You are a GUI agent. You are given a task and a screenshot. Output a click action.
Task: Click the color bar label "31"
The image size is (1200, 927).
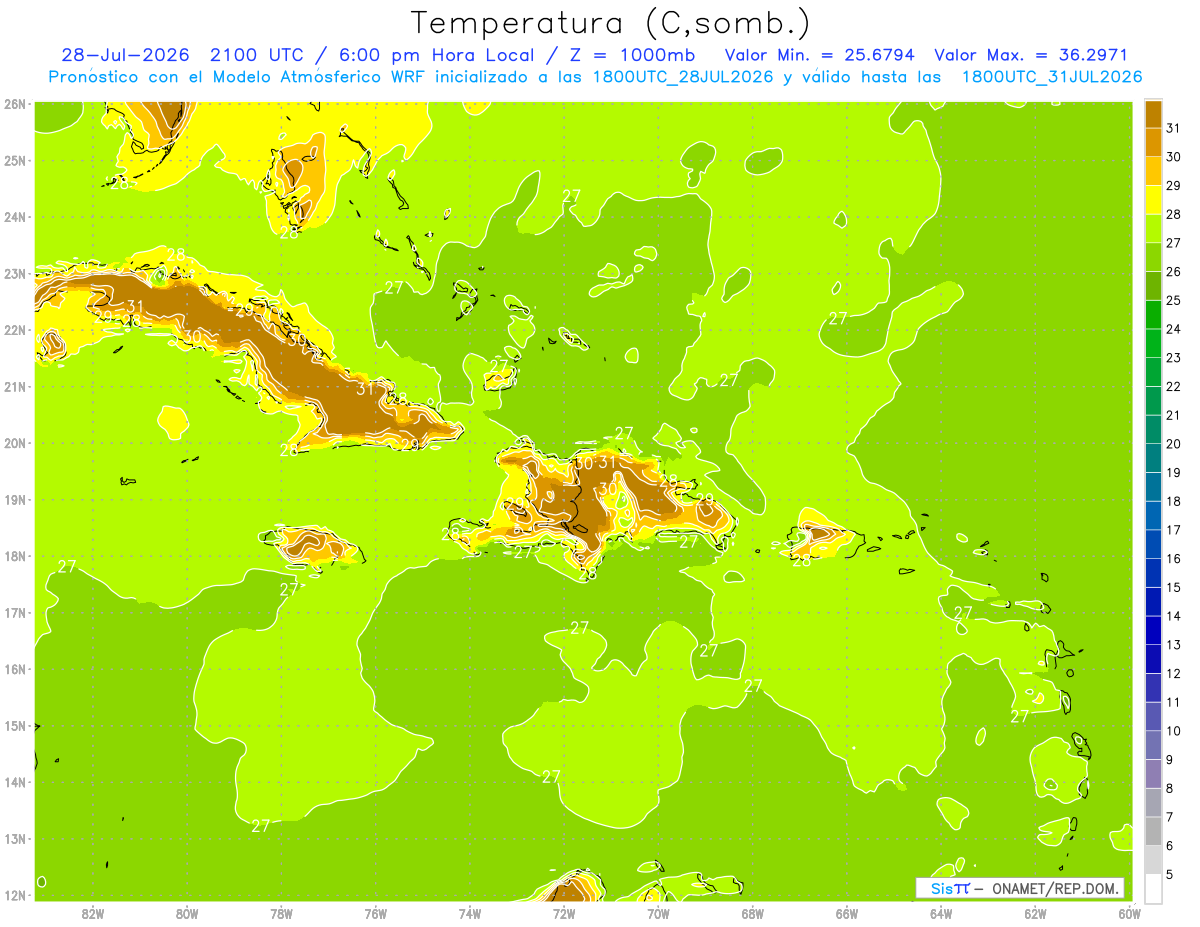click(1173, 129)
